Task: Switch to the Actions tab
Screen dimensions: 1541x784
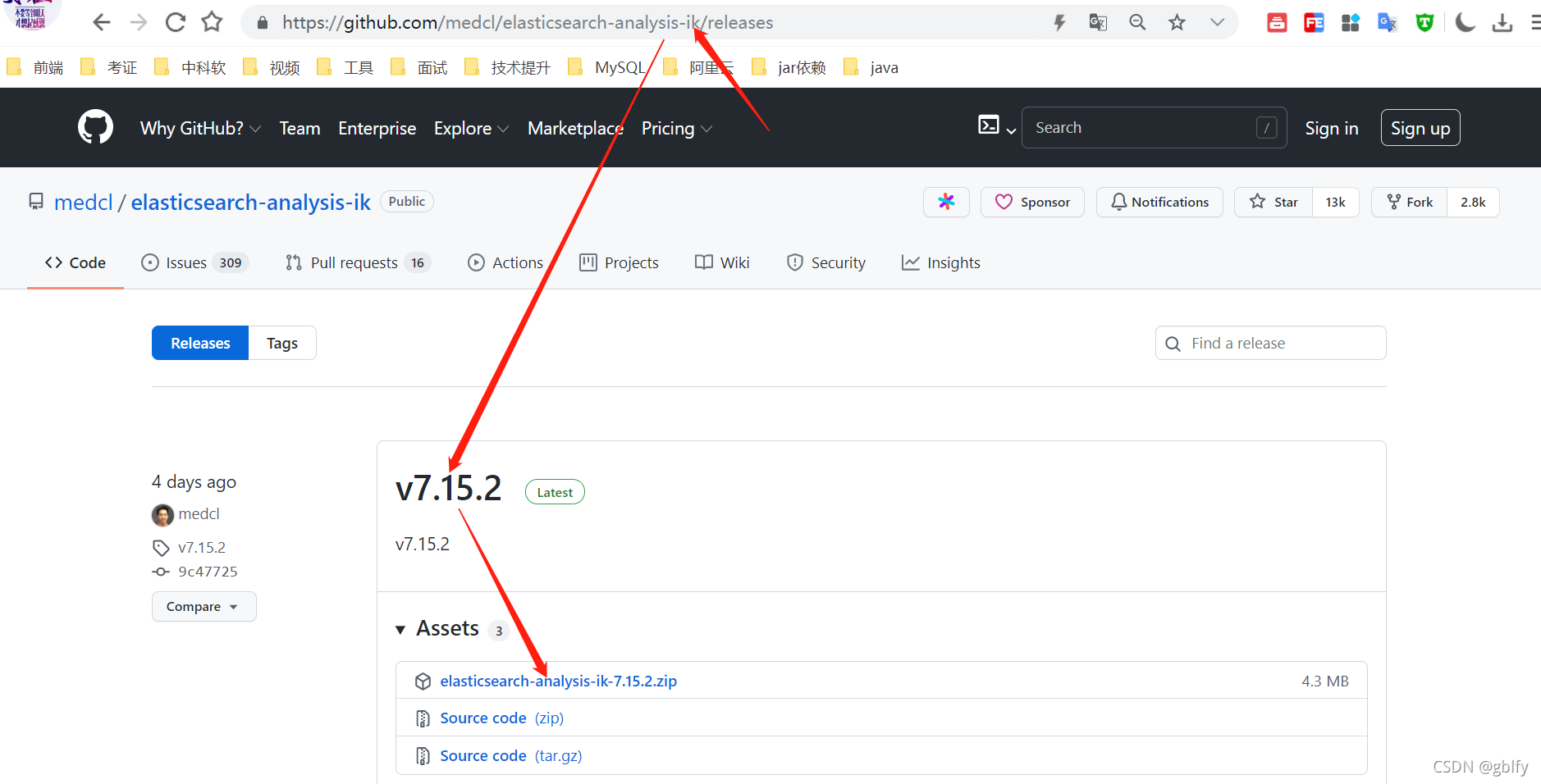Action: [x=505, y=262]
